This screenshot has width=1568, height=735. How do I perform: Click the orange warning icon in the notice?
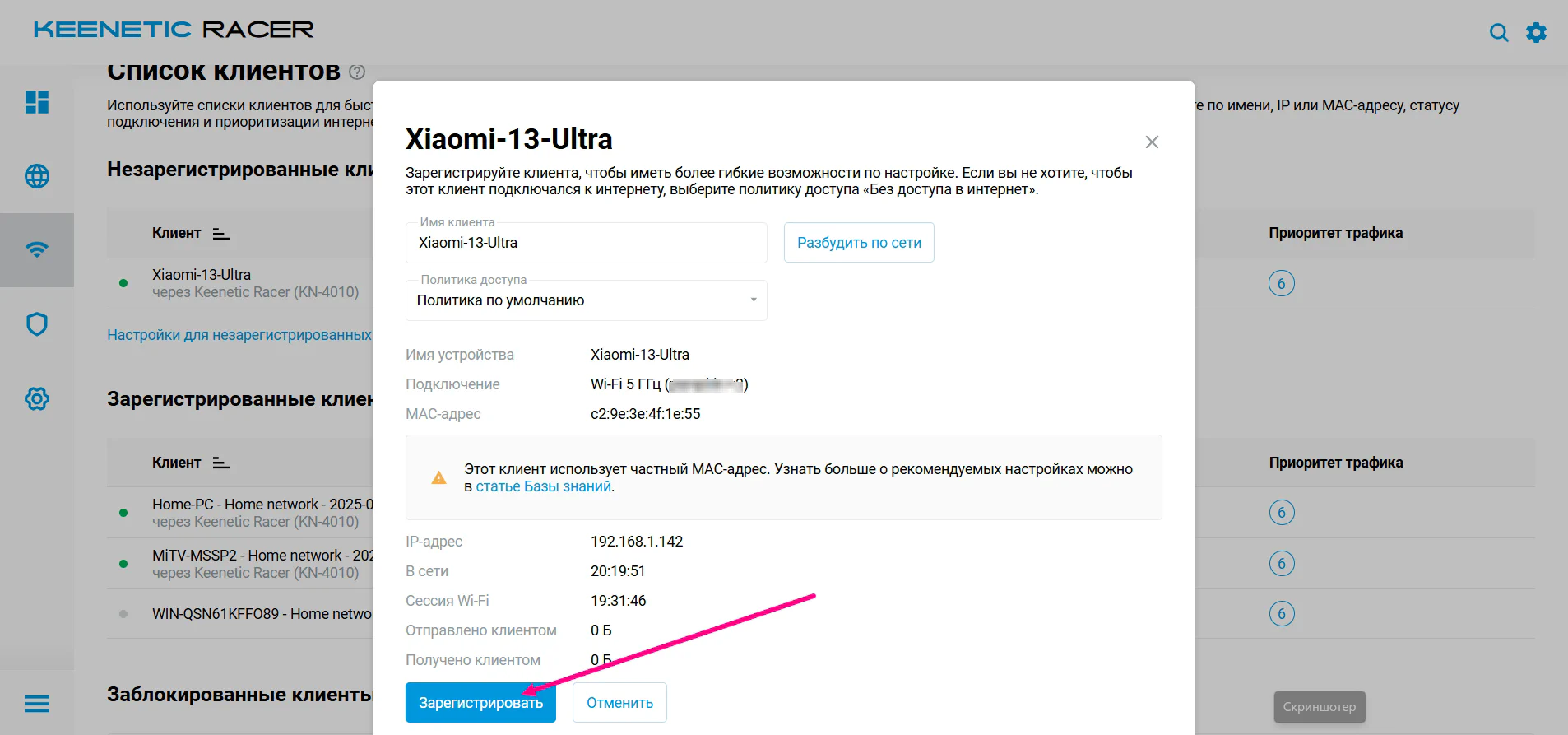439,477
